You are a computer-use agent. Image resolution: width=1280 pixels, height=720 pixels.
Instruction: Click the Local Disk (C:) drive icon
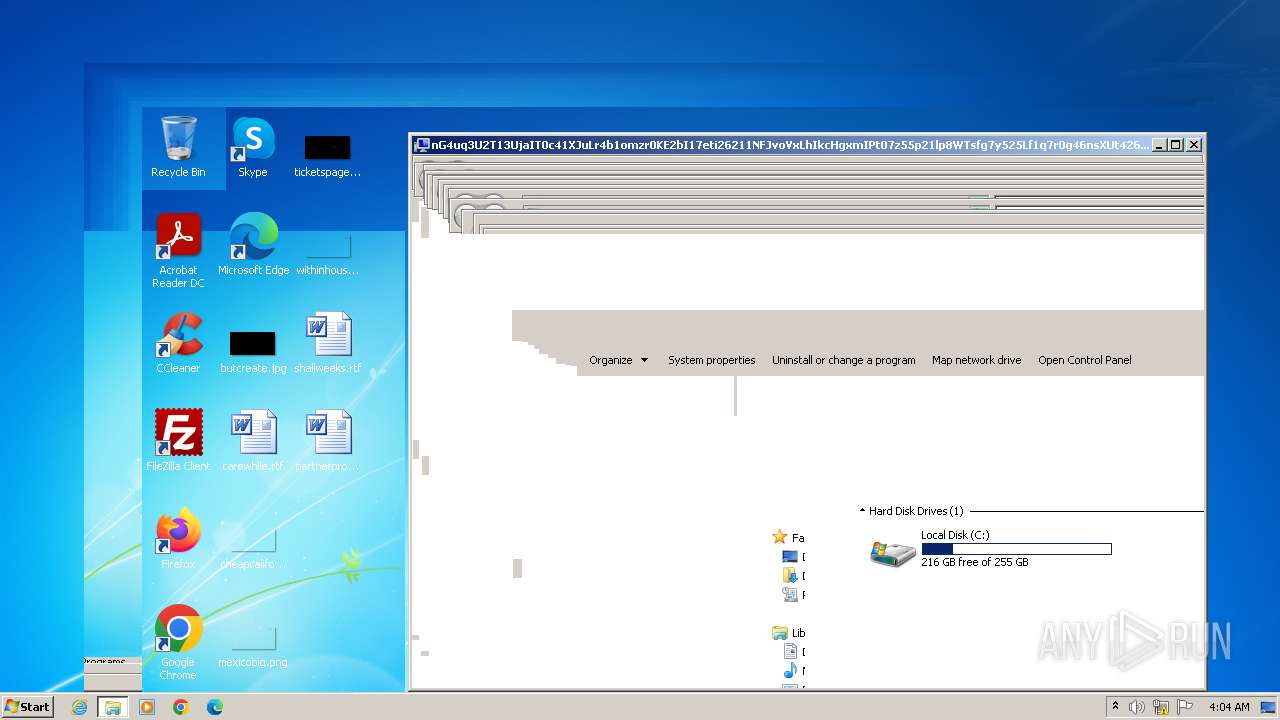pyautogui.click(x=892, y=551)
